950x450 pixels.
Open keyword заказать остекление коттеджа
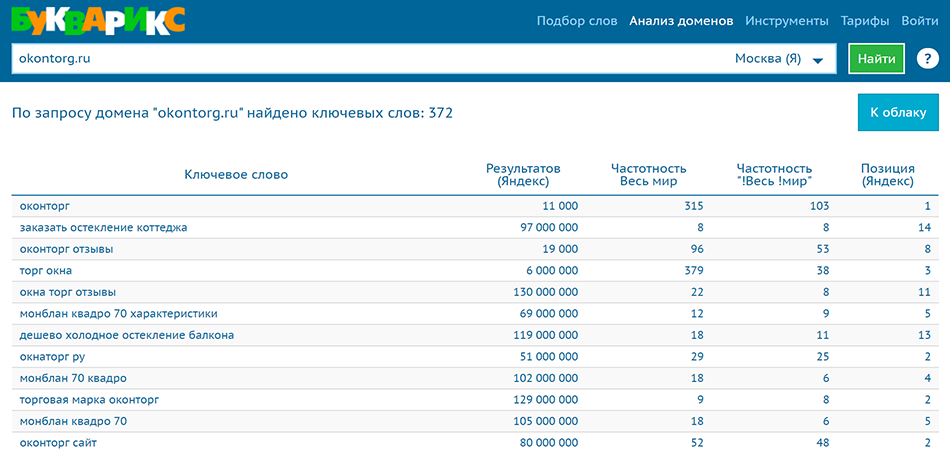[104, 228]
